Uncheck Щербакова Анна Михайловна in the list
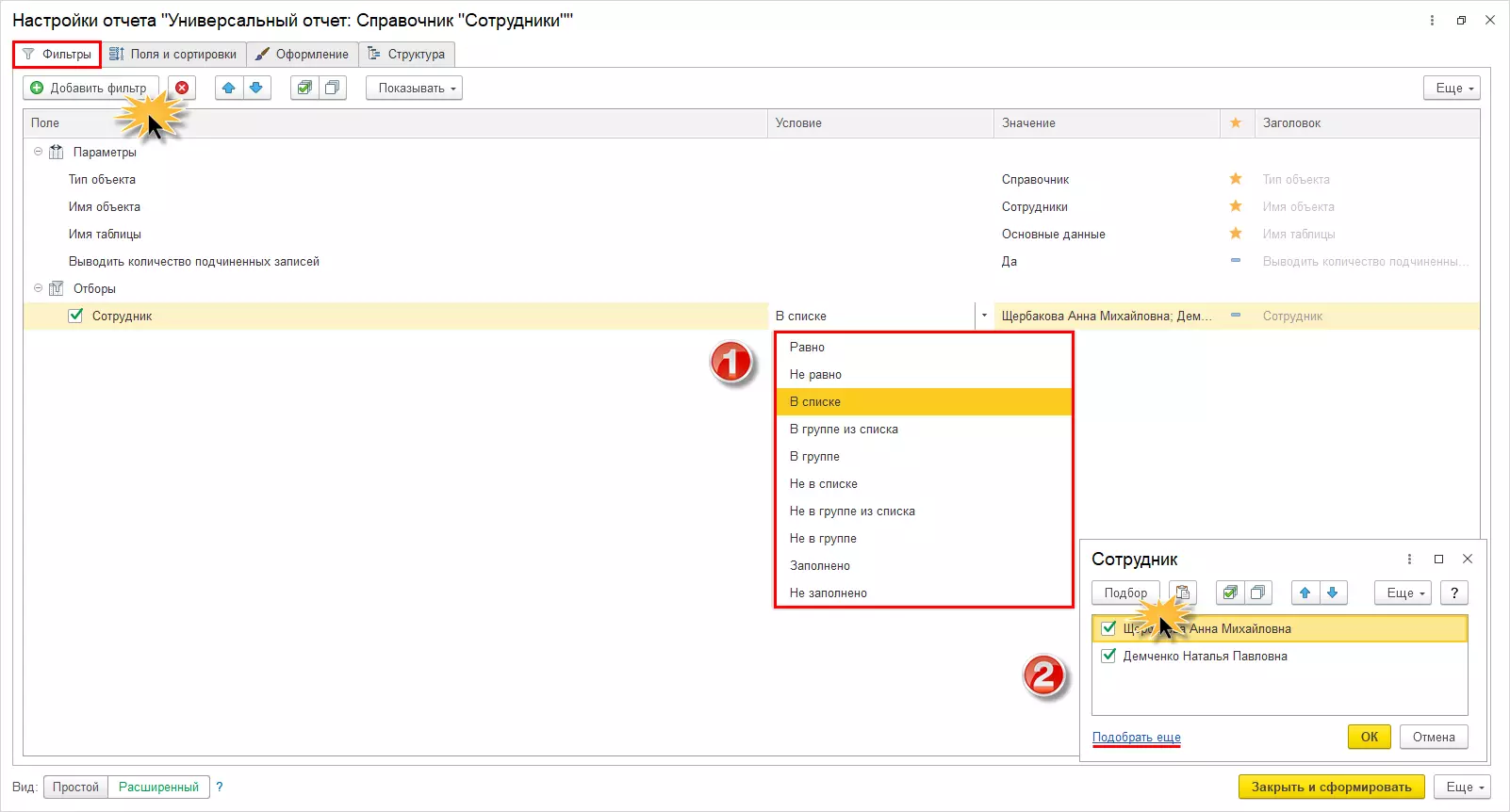Viewport: 1510px width, 812px height. (x=1108, y=628)
